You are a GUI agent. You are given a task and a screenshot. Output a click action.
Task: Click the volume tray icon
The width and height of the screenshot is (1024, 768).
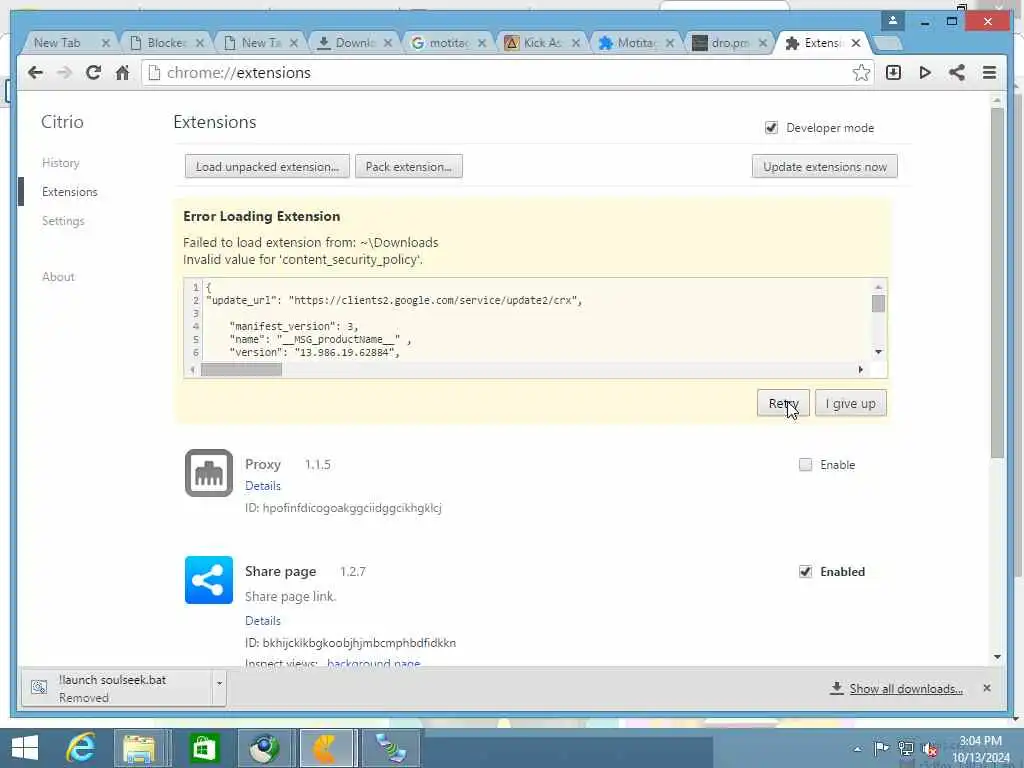(x=930, y=748)
